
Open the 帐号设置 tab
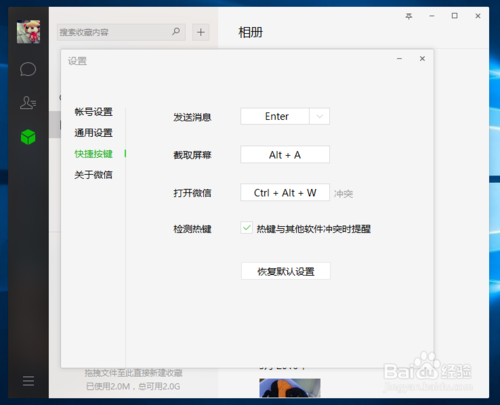pos(93,112)
